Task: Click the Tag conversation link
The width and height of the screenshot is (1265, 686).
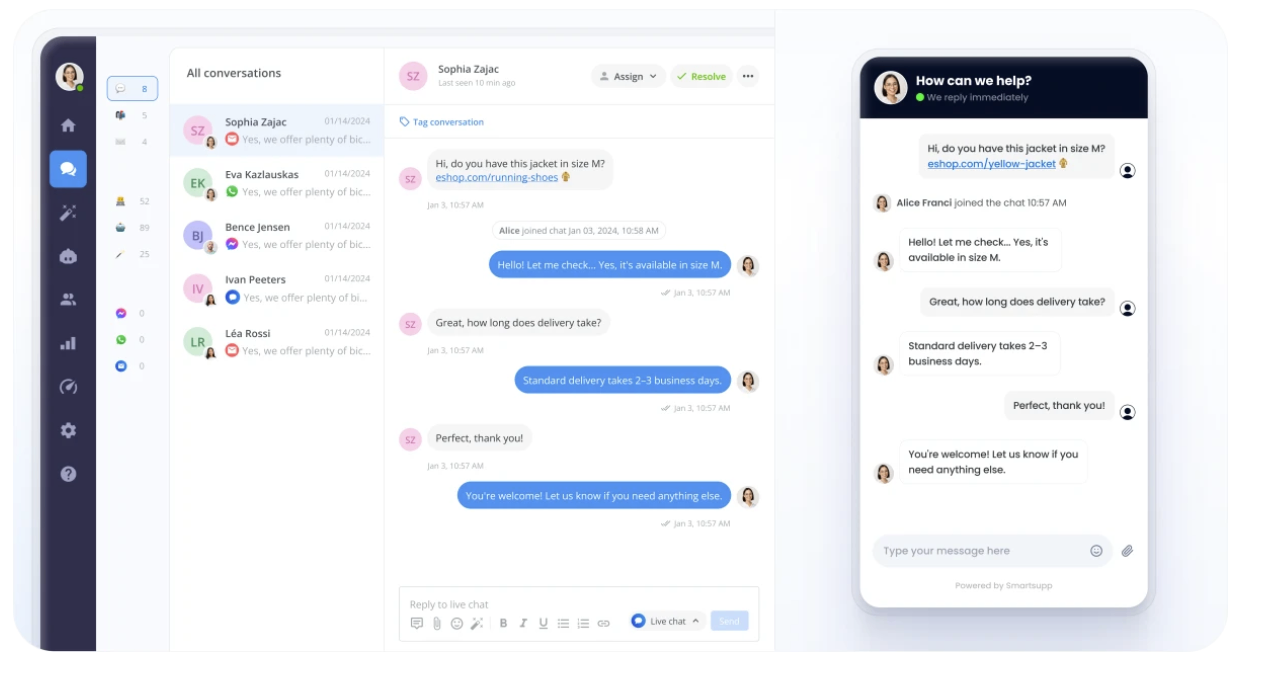Action: (x=441, y=122)
